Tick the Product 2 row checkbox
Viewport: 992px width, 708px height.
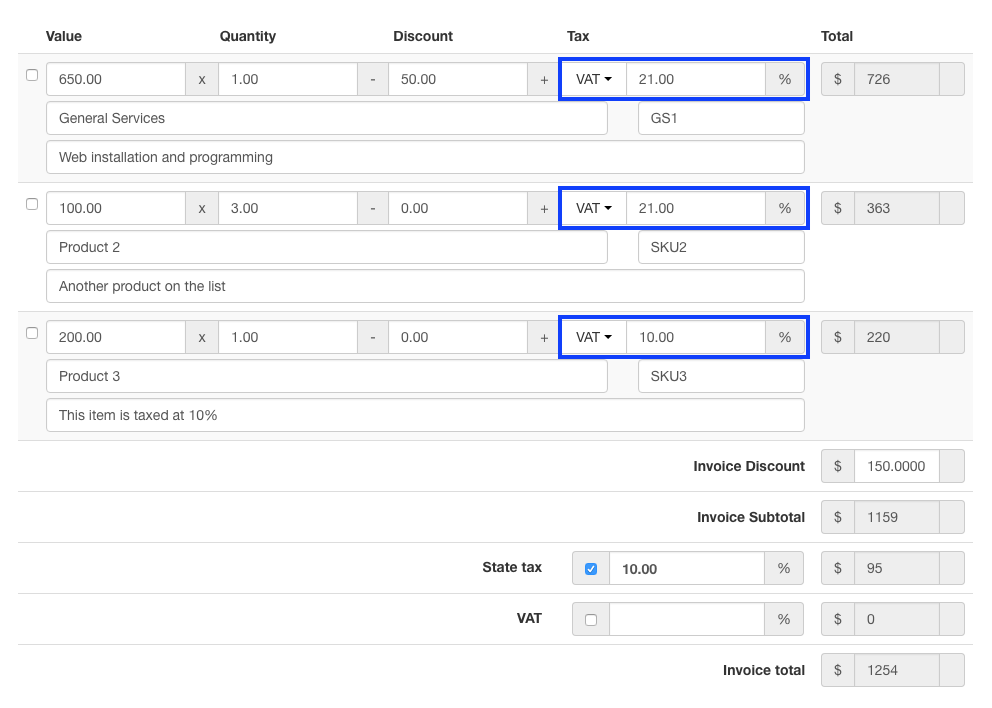click(x=32, y=204)
